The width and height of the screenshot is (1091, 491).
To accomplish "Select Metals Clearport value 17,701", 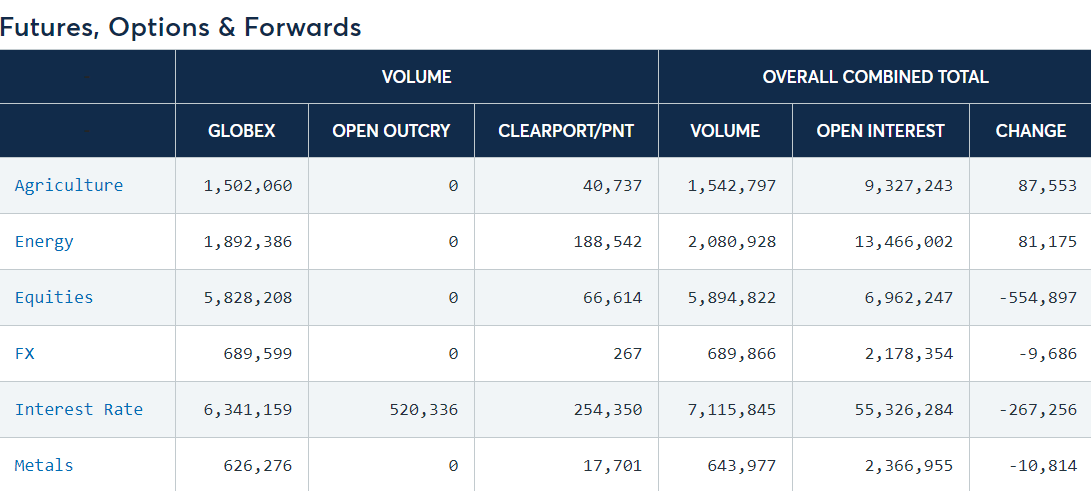I will tap(613, 466).
